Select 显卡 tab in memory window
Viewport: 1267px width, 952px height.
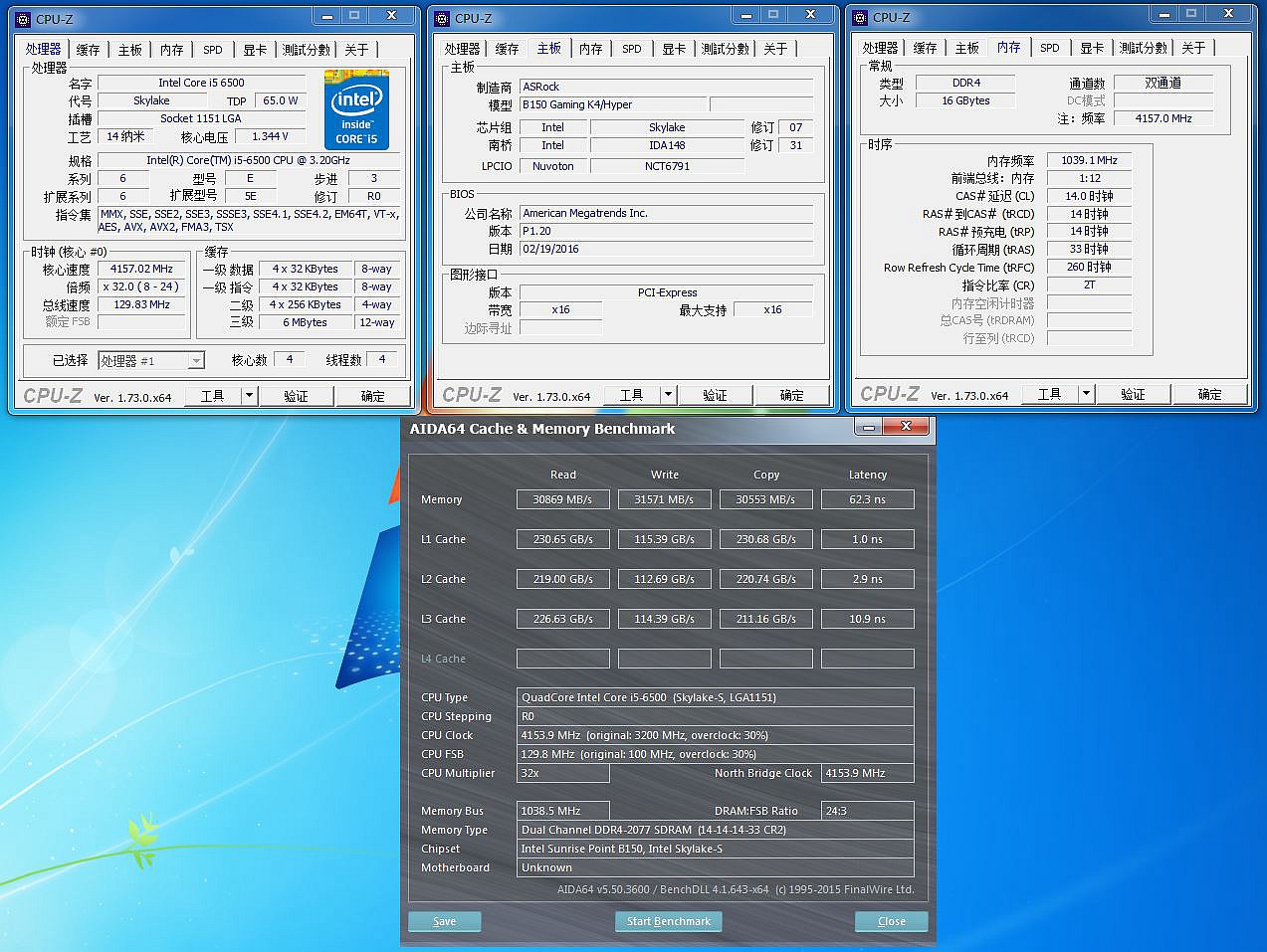pos(1092,48)
